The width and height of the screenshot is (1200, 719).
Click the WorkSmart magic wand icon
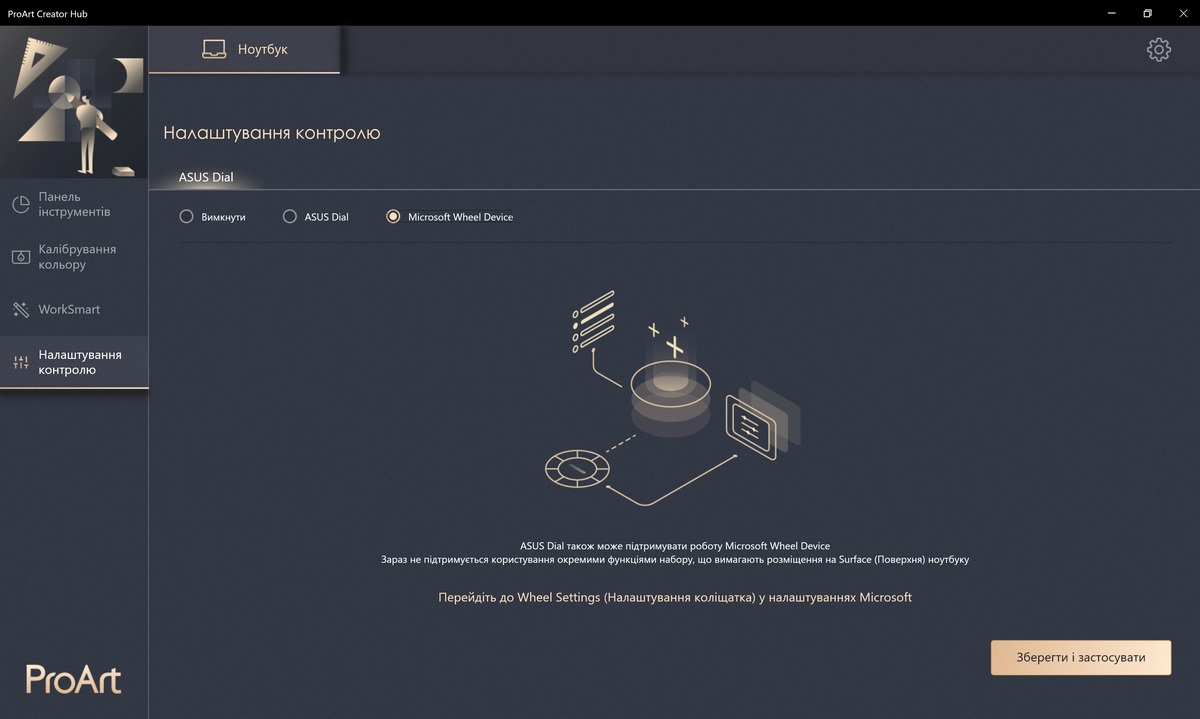(x=21, y=309)
